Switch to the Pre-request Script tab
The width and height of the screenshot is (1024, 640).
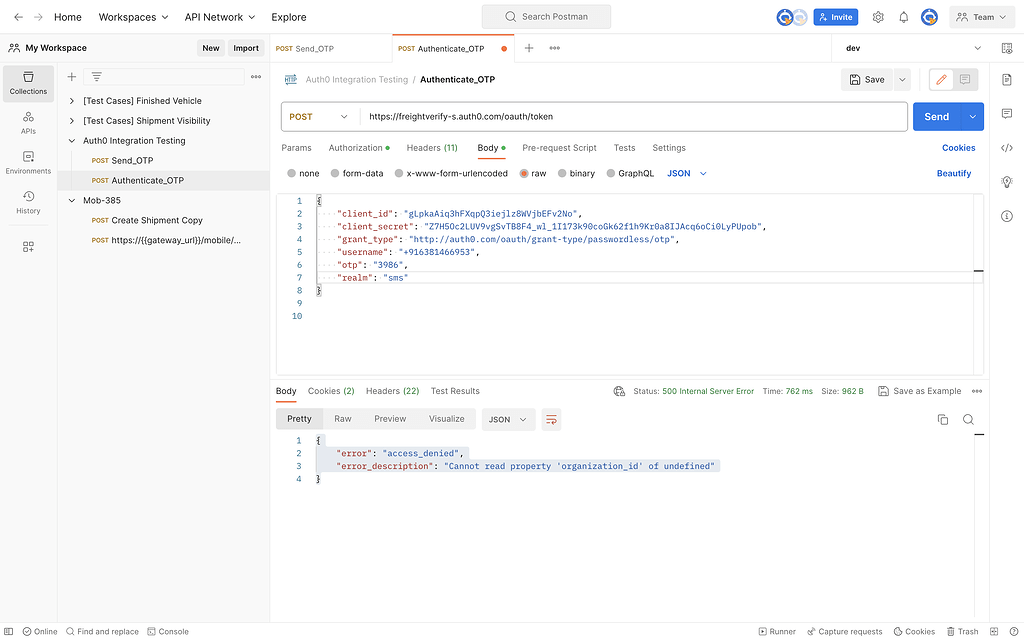click(559, 146)
